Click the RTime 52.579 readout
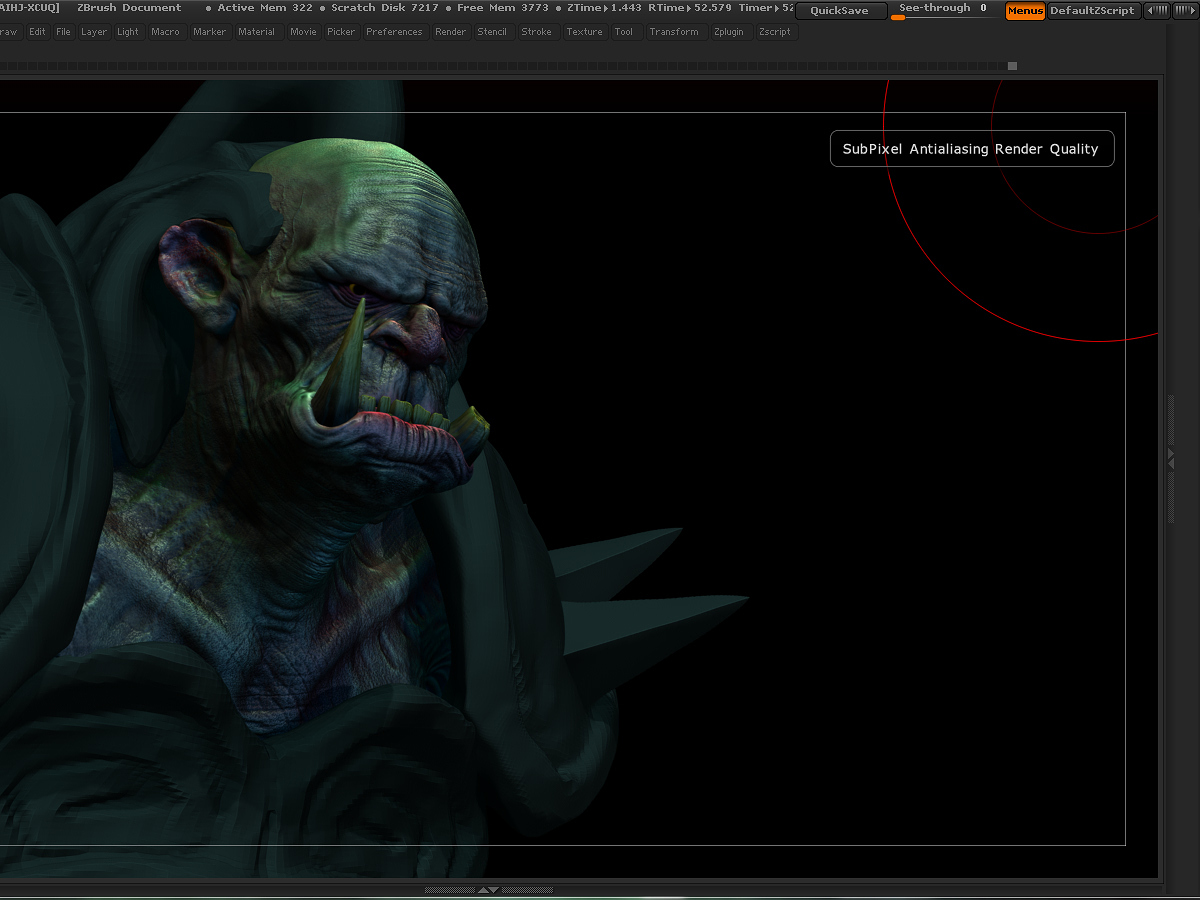The height and width of the screenshot is (900, 1200). [690, 8]
